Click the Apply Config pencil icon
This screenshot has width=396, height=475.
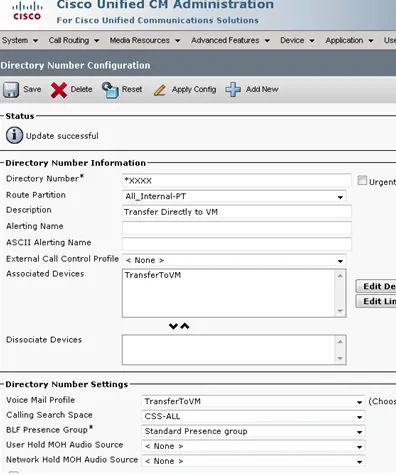click(x=160, y=90)
